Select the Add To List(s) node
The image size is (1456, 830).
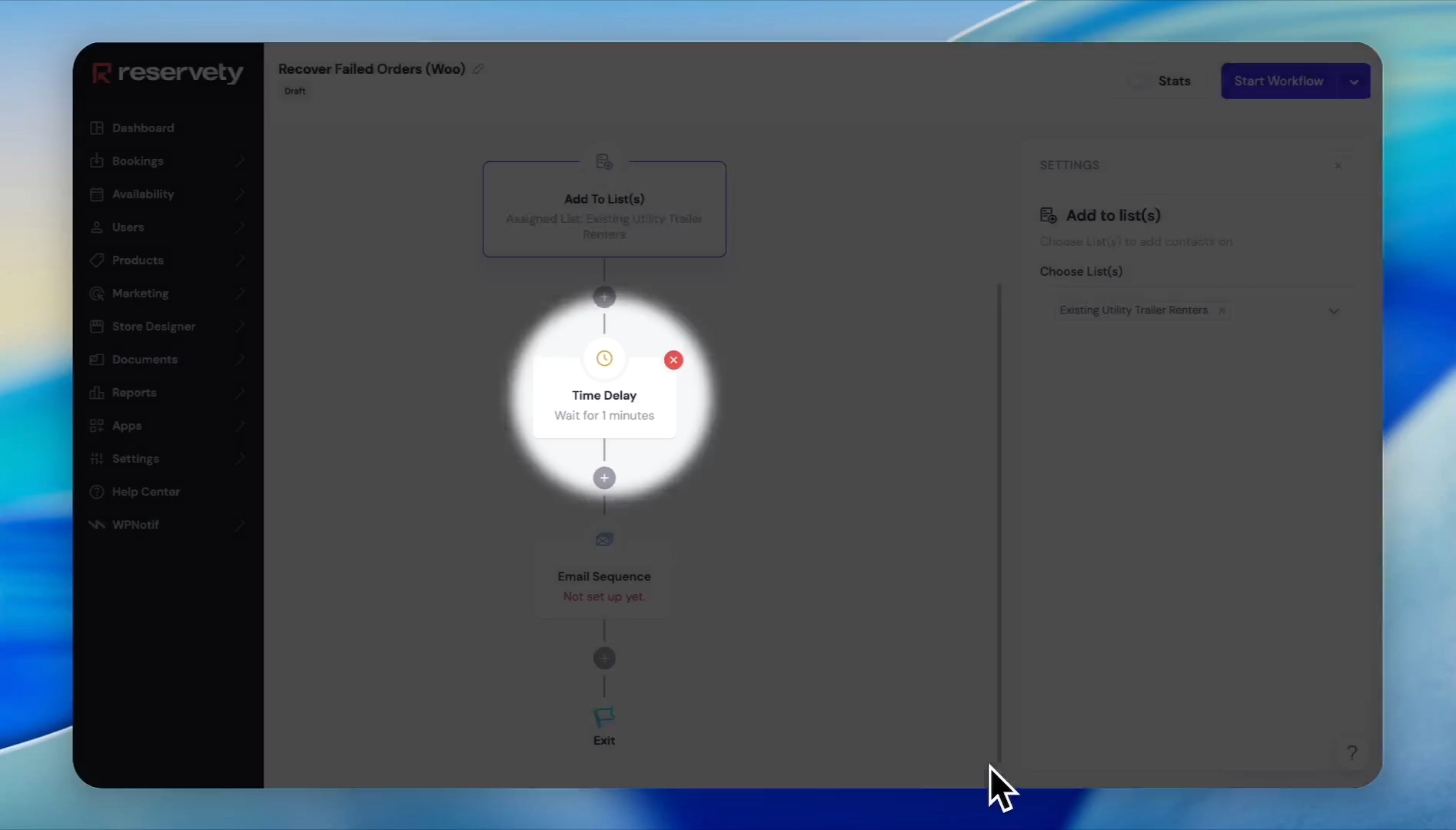(604, 209)
